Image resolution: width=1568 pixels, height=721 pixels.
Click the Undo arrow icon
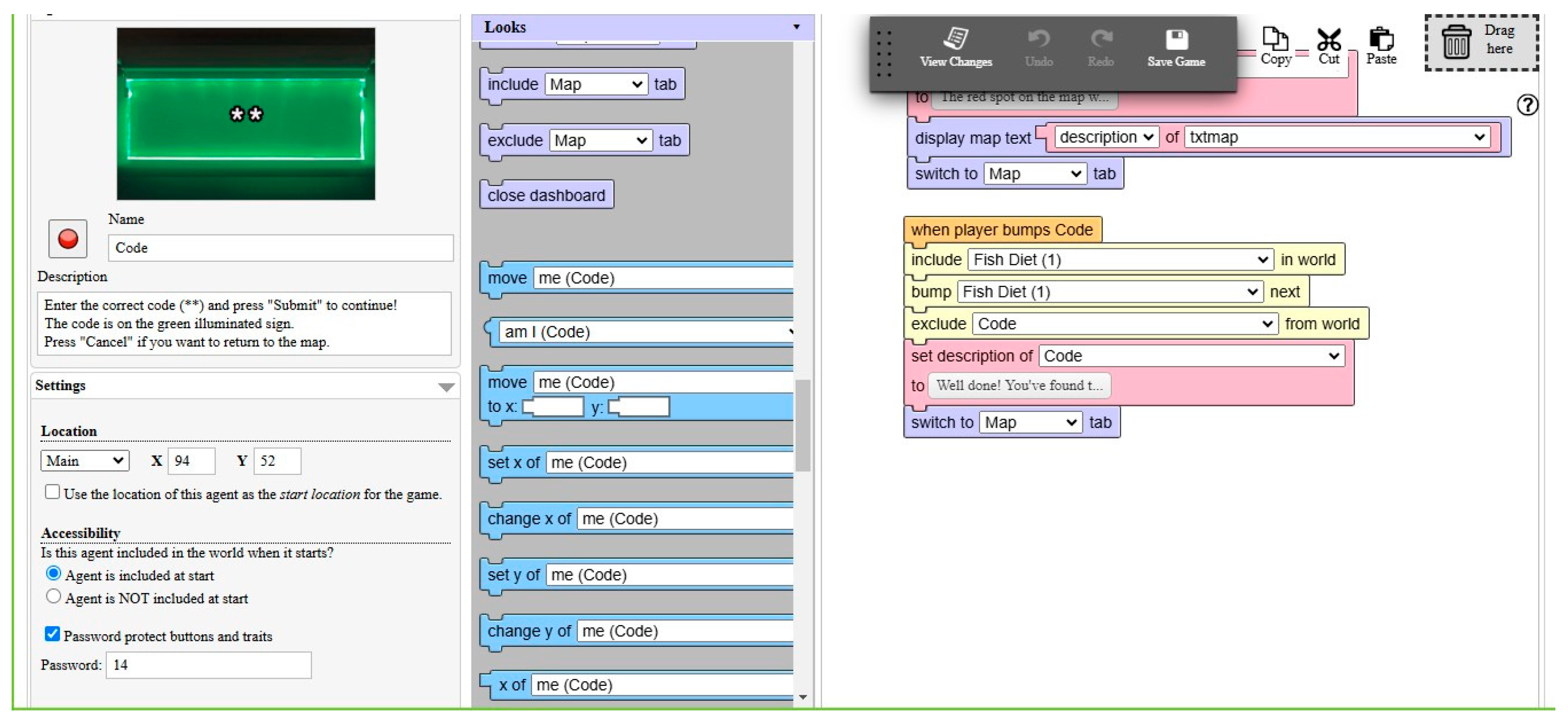(x=1039, y=39)
